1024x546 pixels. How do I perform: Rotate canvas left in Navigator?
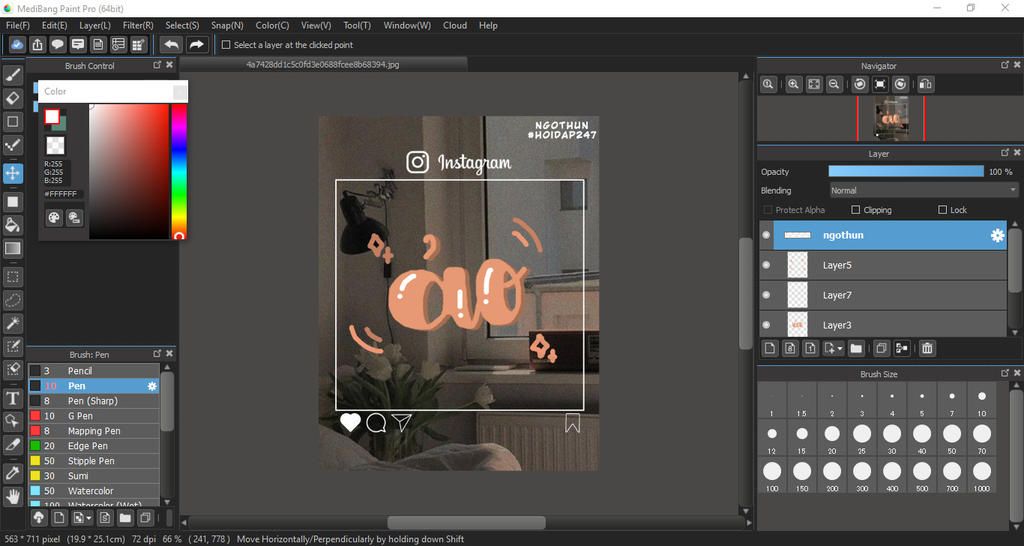pyautogui.click(x=860, y=84)
